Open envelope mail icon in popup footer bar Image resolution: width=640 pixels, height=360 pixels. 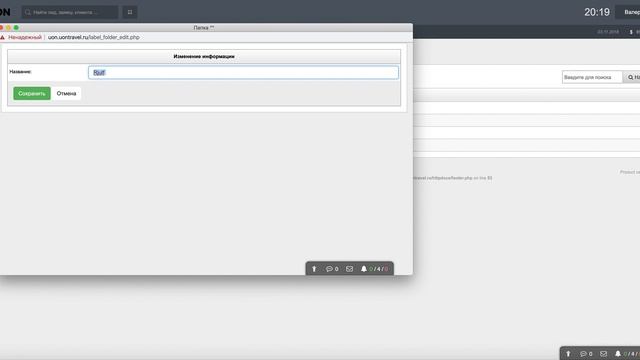tap(349, 269)
